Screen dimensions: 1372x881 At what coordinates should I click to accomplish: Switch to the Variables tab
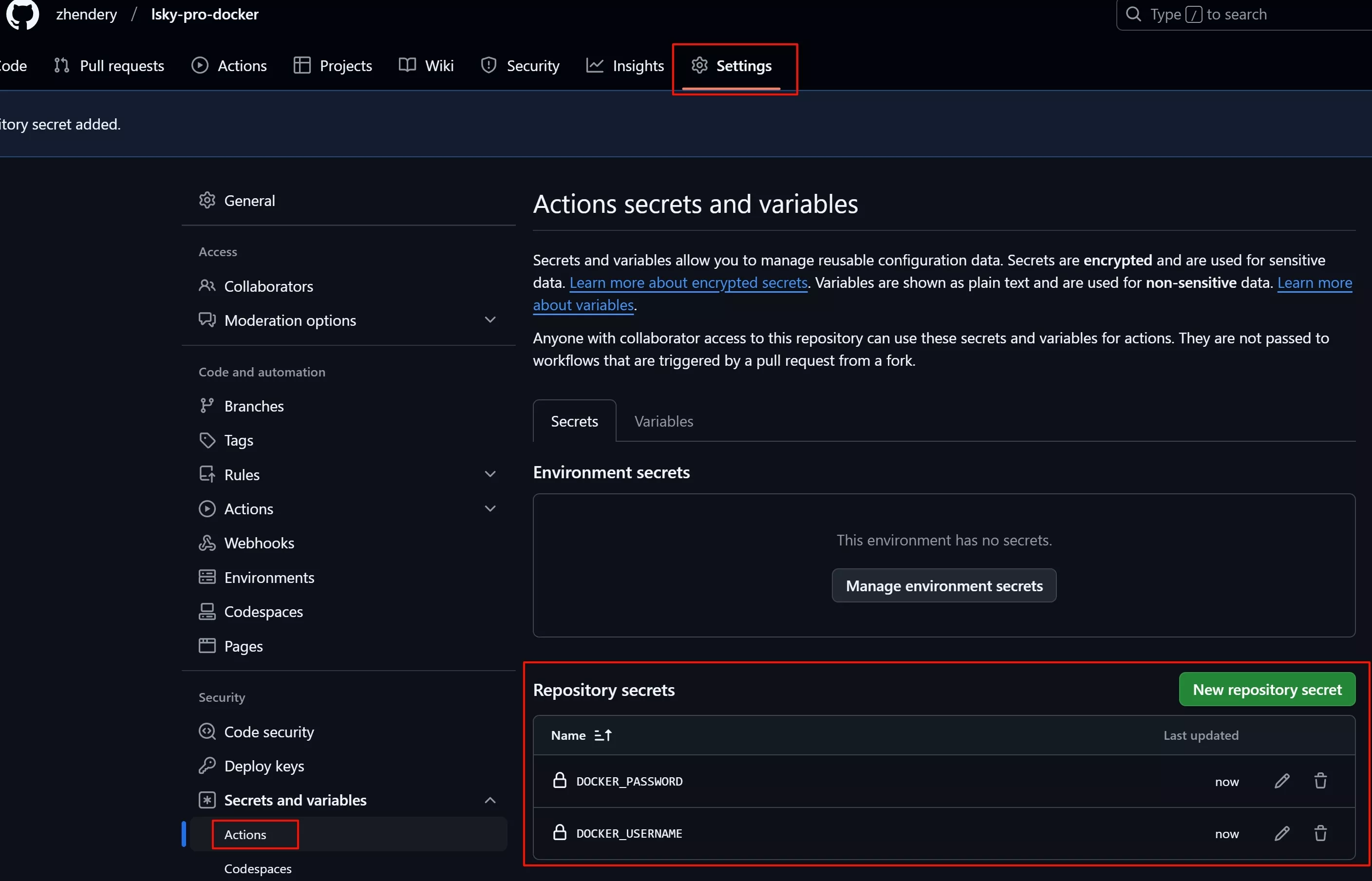click(x=663, y=420)
